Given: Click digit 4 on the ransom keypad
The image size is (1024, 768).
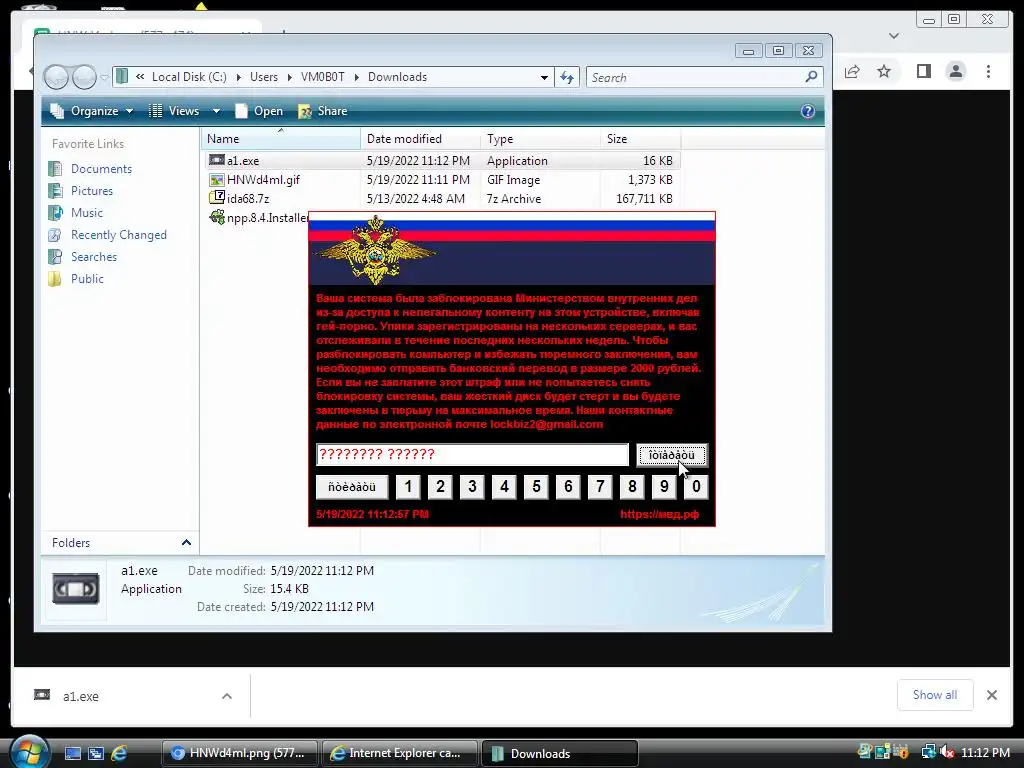Looking at the screenshot, I should click(x=504, y=487).
